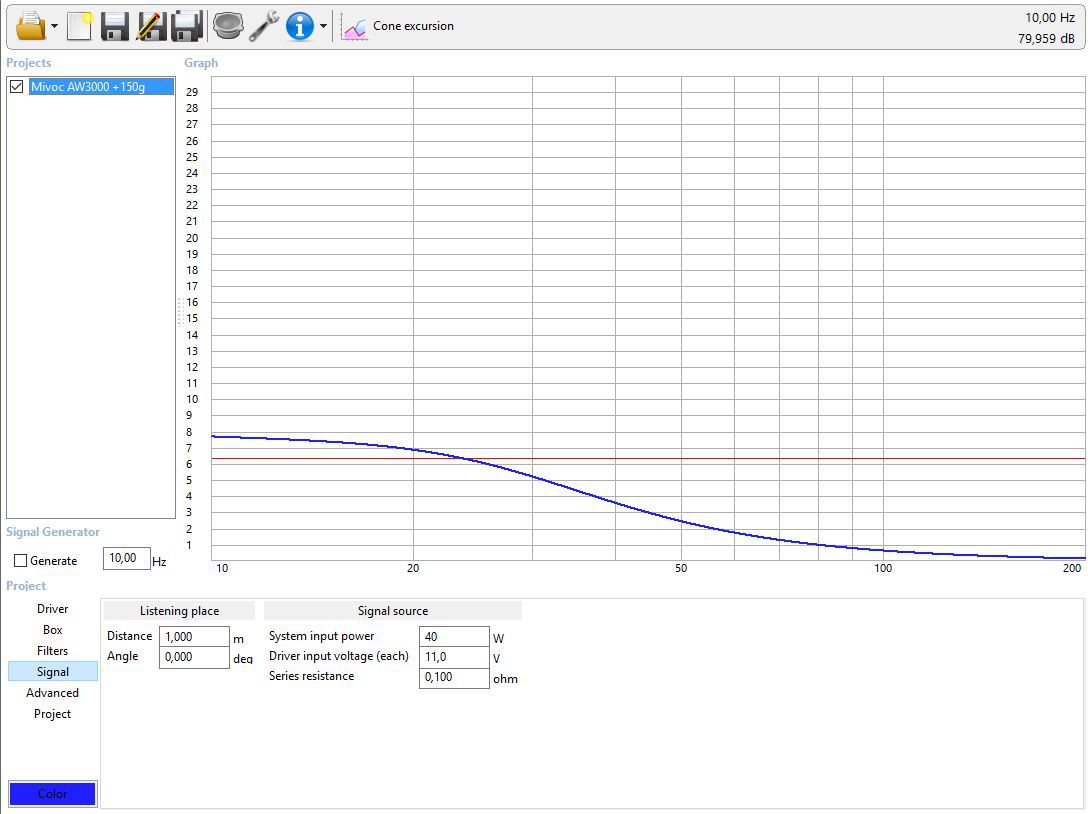This screenshot has height=814, width=1088.
Task: Click the System input power field
Action: point(454,636)
